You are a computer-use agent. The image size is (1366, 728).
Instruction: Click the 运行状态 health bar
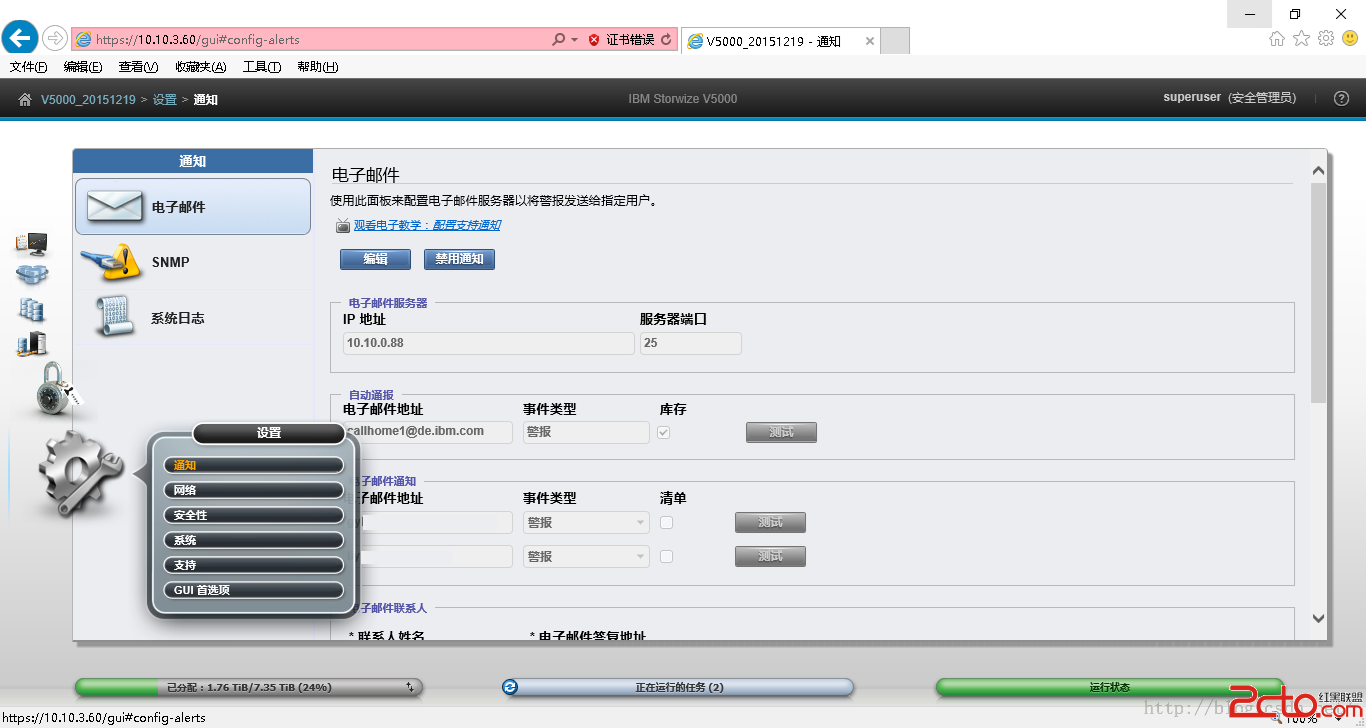tap(1109, 687)
